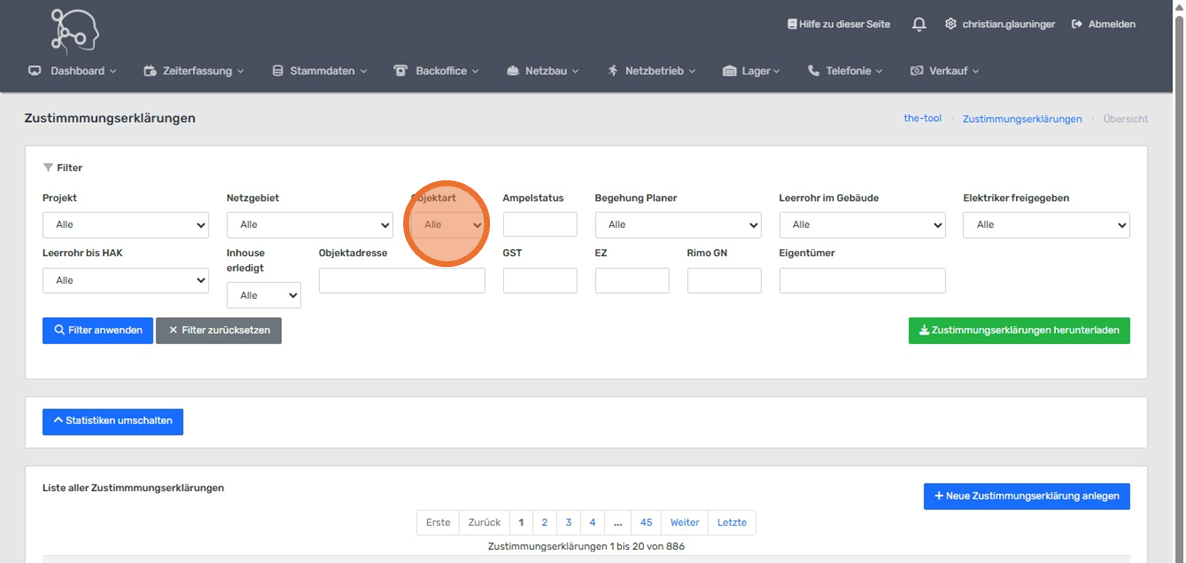Click Abmelden to log out
This screenshot has width=1186, height=563.
coord(1103,24)
